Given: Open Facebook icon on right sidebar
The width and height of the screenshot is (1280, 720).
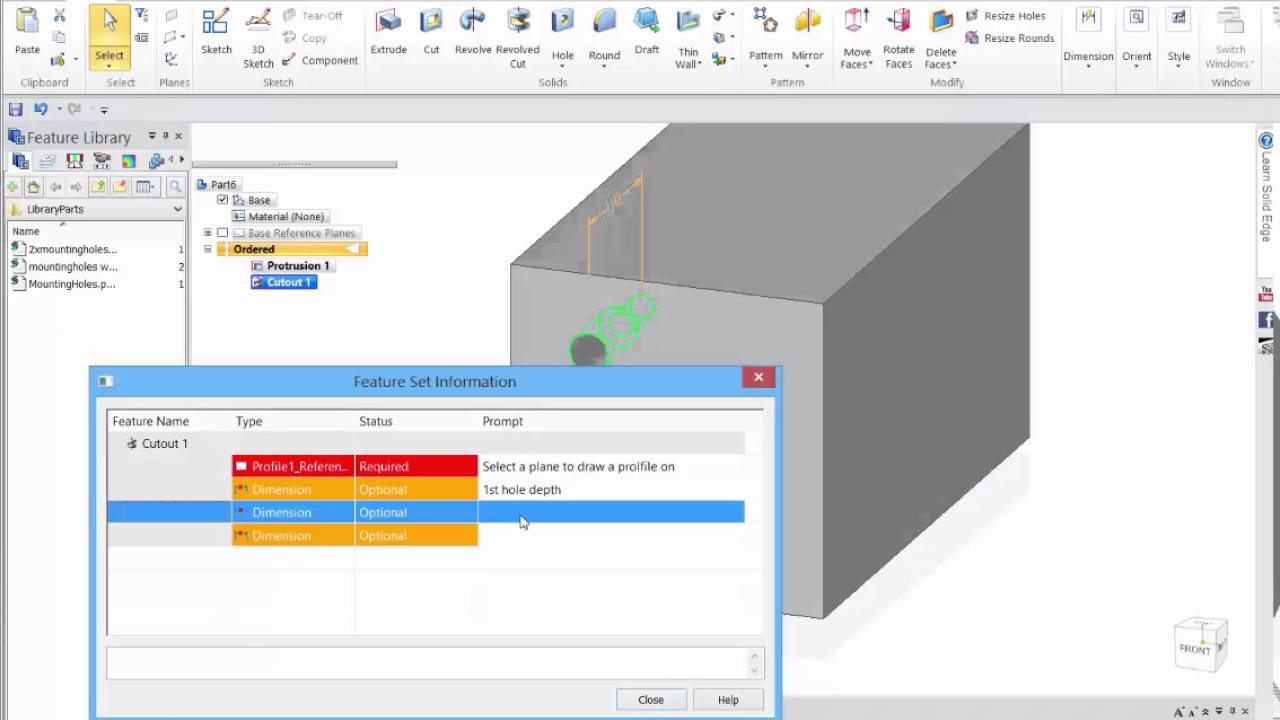Looking at the screenshot, I should 1266,320.
